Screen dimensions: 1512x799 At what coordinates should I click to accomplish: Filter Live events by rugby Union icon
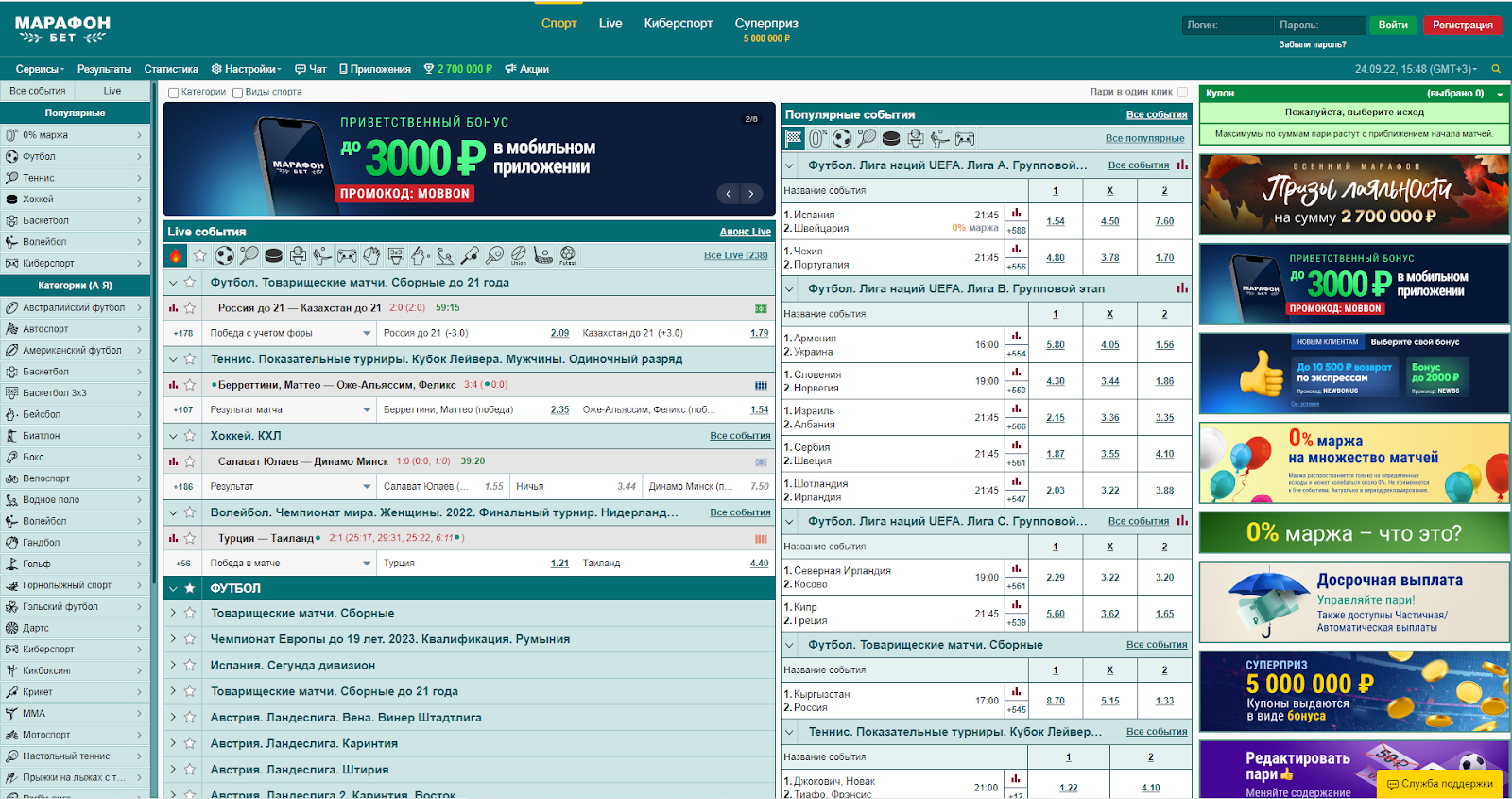point(519,255)
